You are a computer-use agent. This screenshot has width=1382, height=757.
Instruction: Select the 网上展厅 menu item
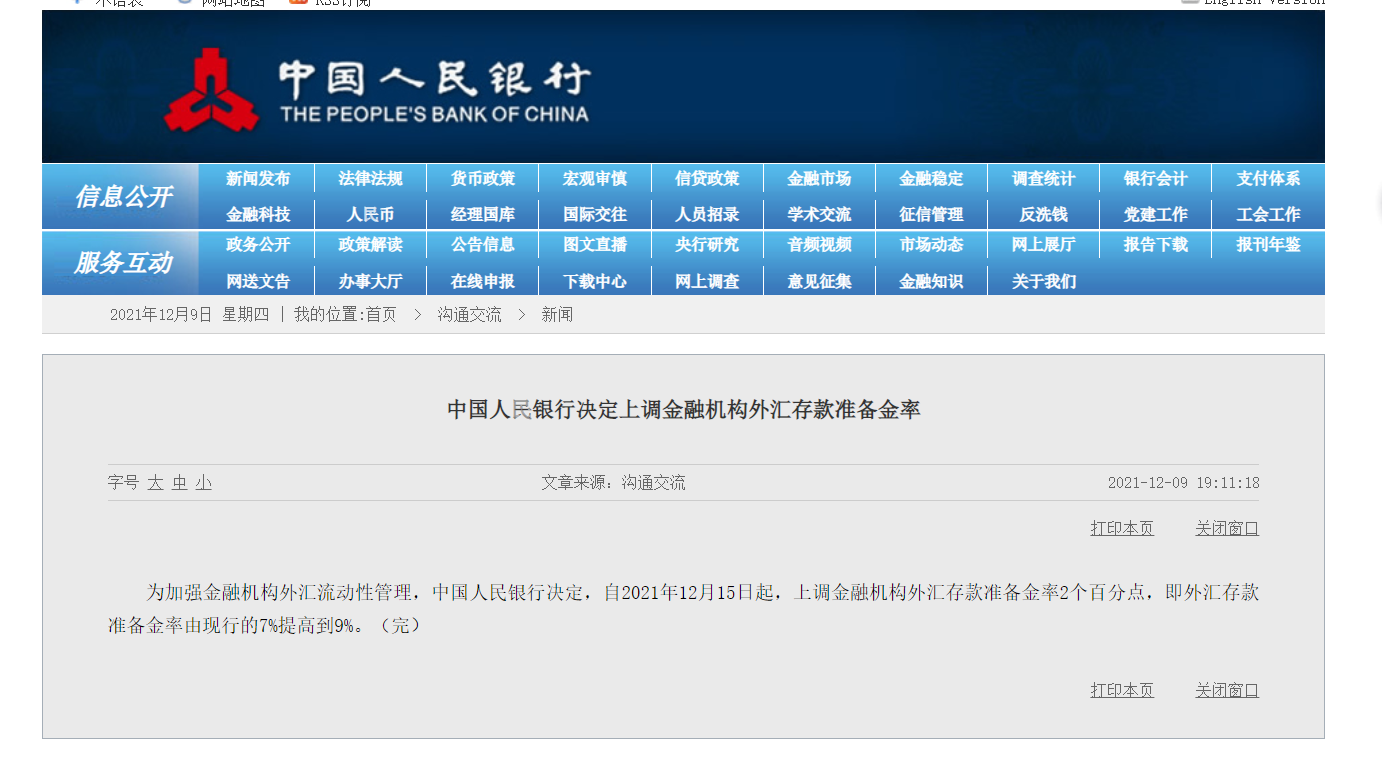tap(1043, 245)
